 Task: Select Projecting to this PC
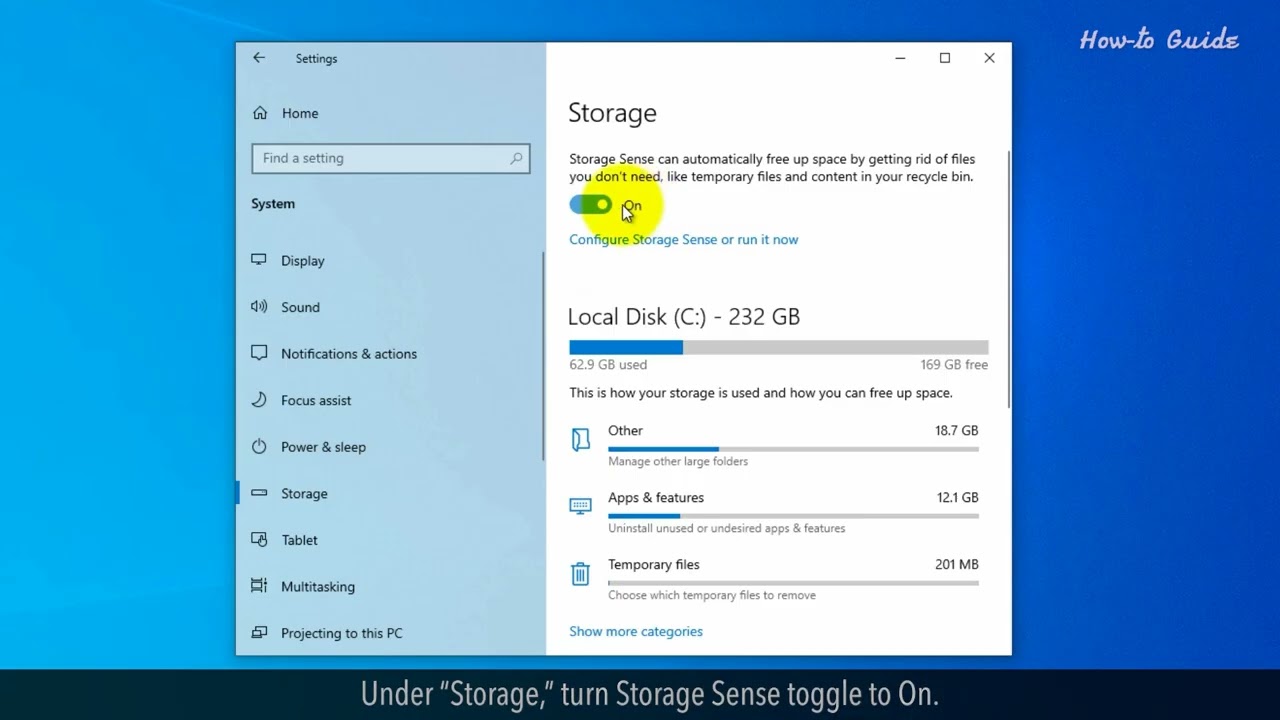[x=342, y=633]
